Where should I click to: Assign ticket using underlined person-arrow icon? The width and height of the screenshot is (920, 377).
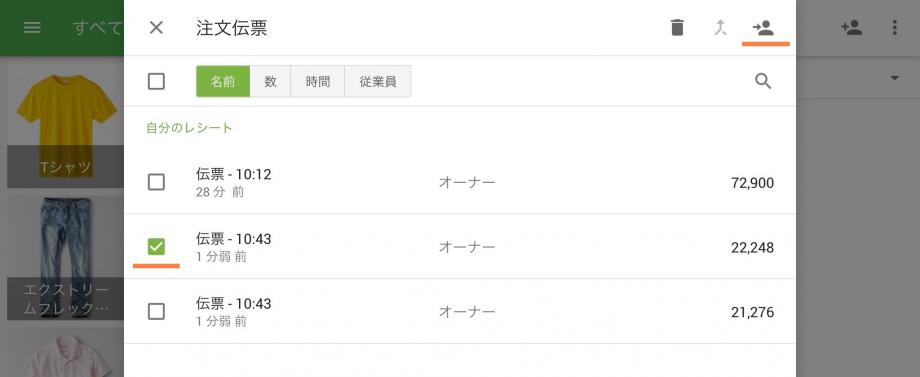[x=763, y=28]
